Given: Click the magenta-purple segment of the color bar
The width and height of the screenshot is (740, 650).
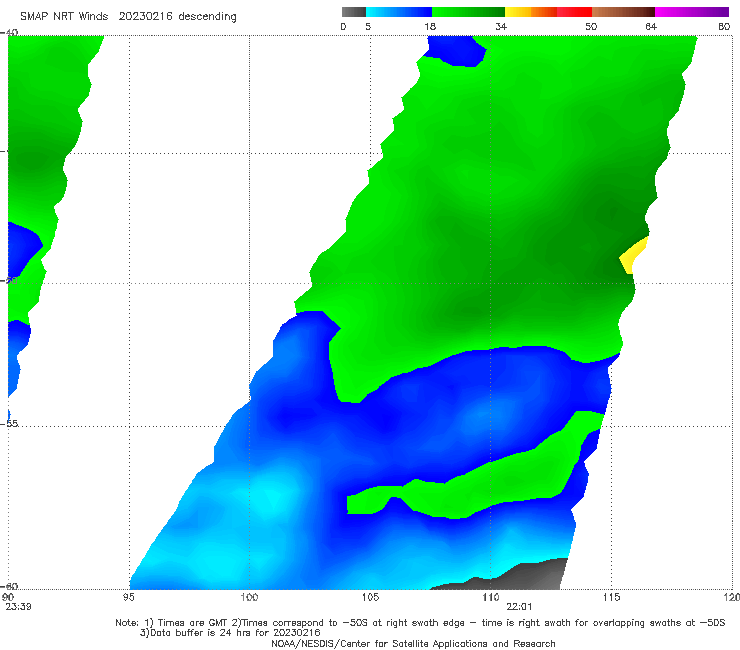Looking at the screenshot, I should pyautogui.click(x=692, y=12).
